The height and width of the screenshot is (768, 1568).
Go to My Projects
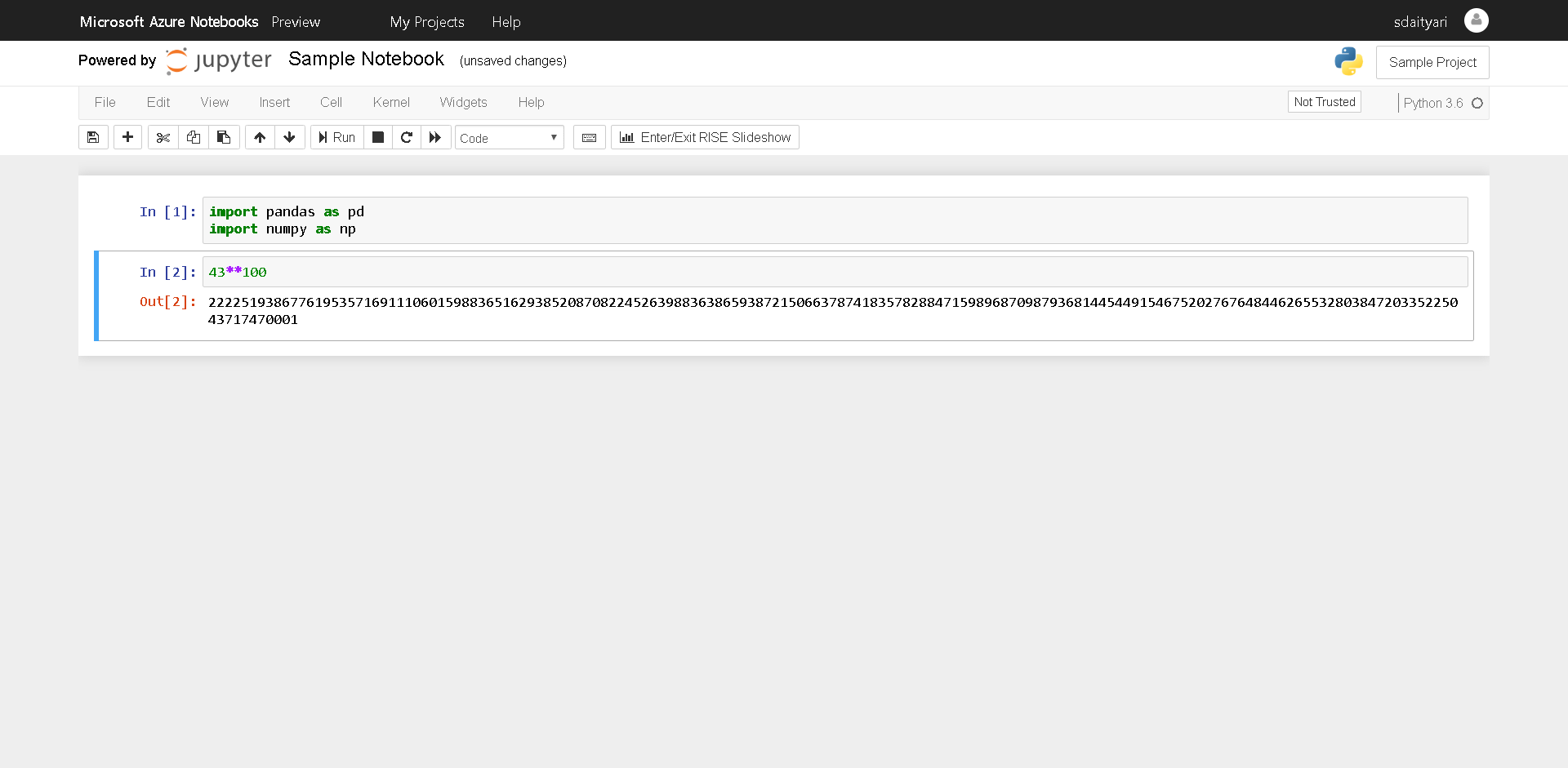coord(427,22)
